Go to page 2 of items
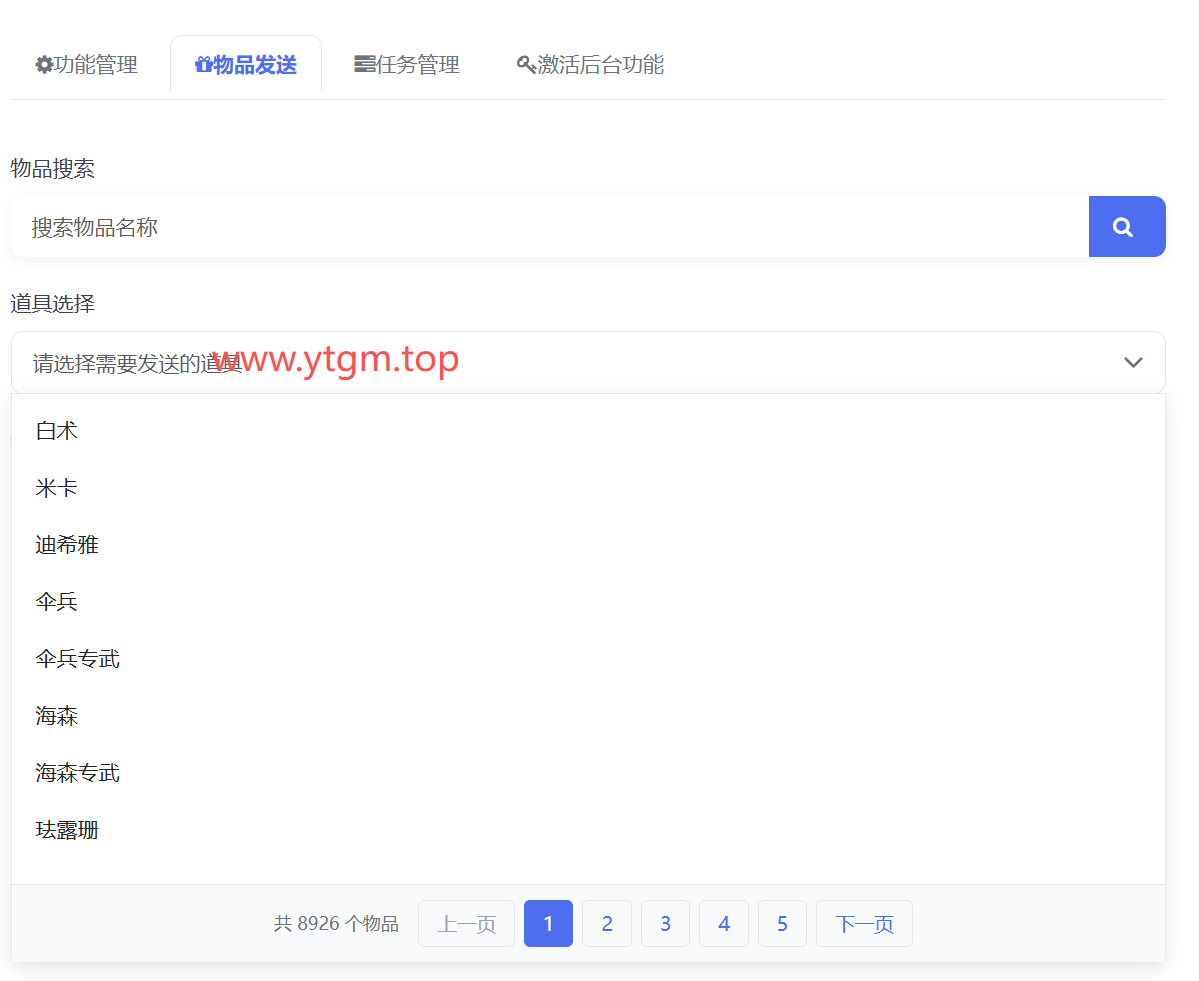 (x=606, y=923)
